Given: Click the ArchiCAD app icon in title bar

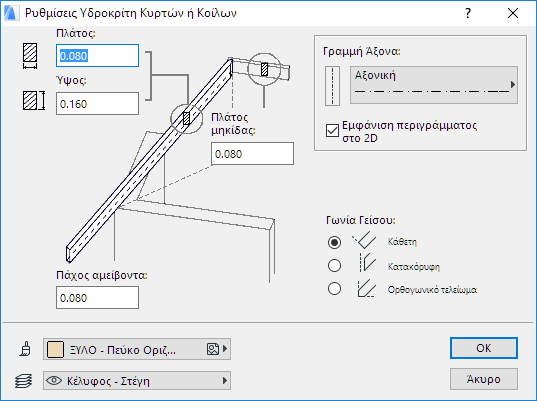Looking at the screenshot, I should [x=11, y=13].
